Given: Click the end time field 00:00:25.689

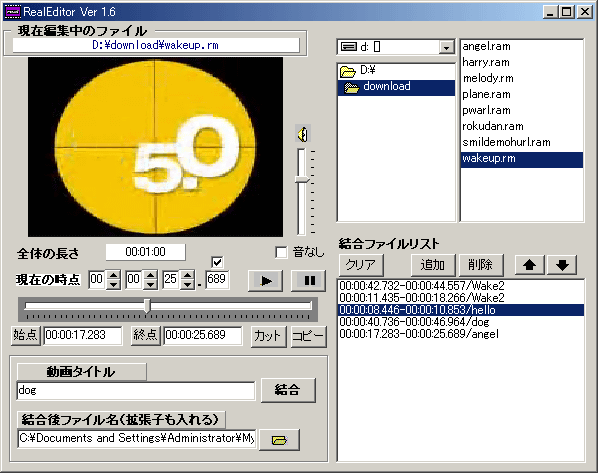Looking at the screenshot, I should point(203,335).
